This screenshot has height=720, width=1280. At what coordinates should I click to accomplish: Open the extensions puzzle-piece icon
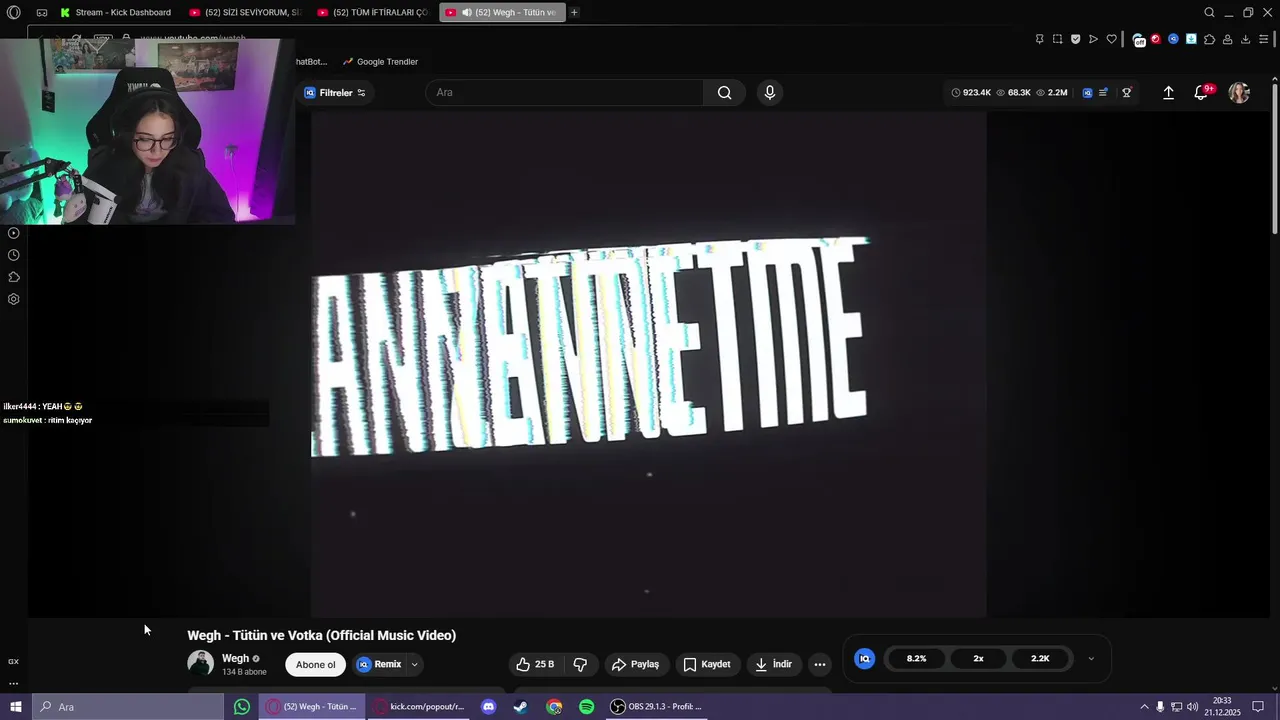pos(1209,39)
